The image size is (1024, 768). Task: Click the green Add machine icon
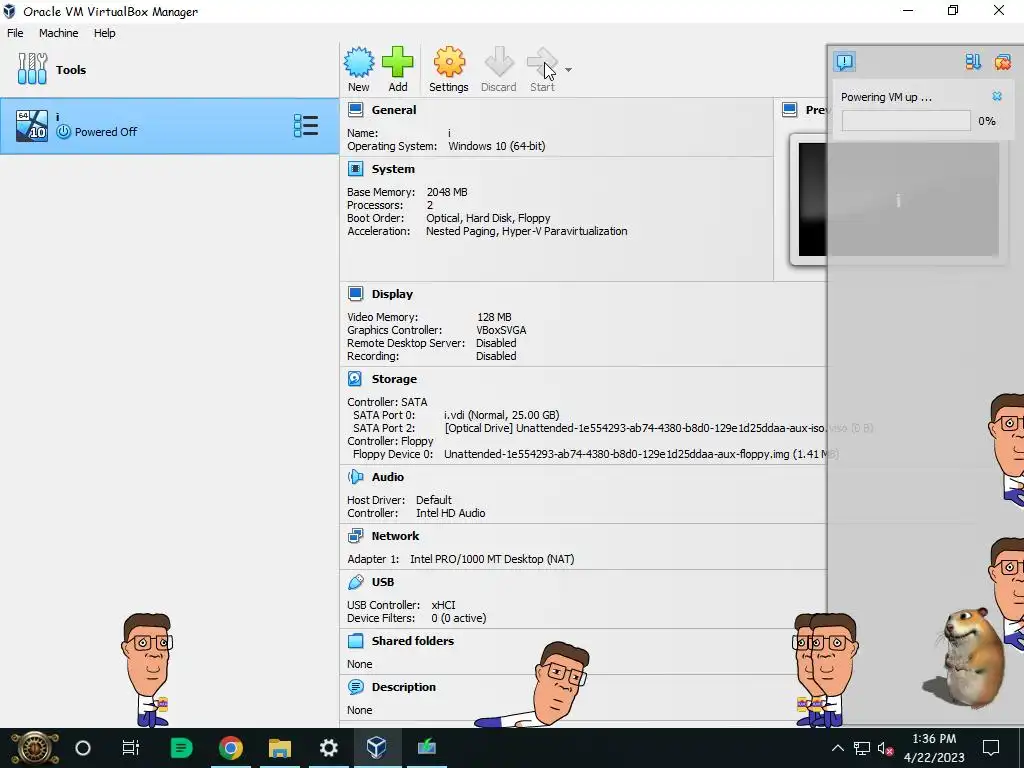(398, 62)
